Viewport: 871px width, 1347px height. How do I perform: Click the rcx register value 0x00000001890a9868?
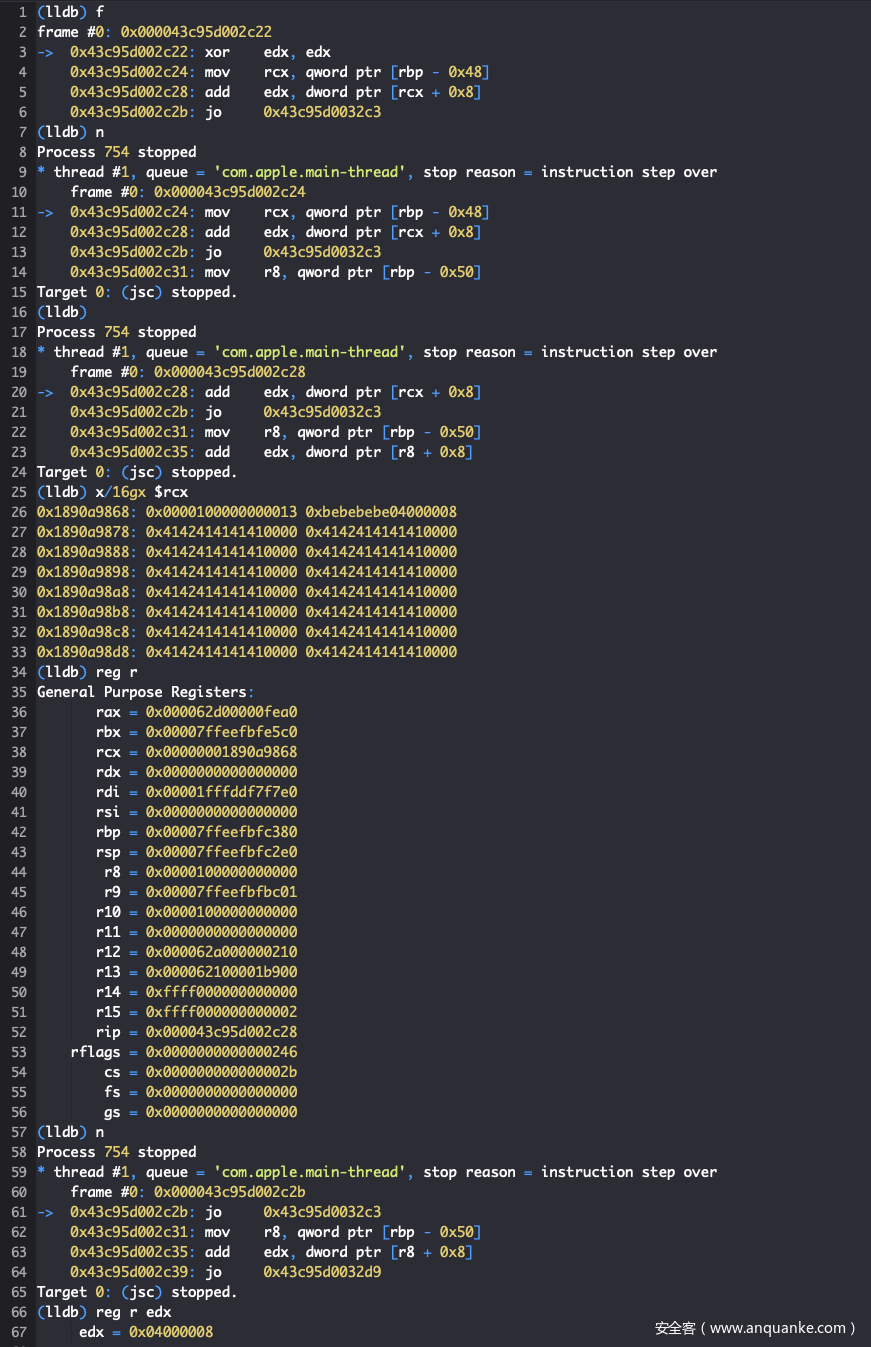click(221, 752)
